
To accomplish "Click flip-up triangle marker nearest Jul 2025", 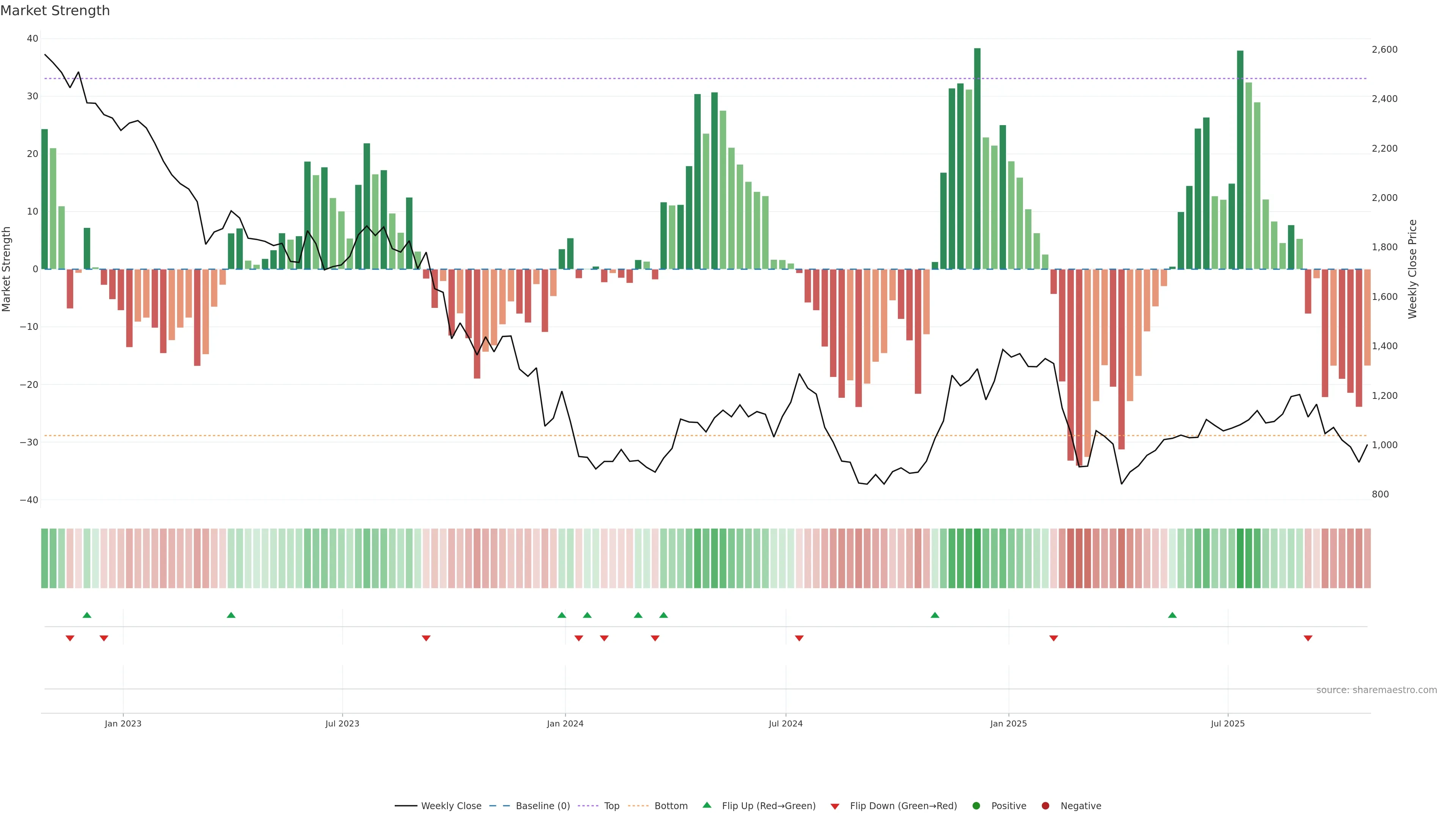I will (1172, 615).
